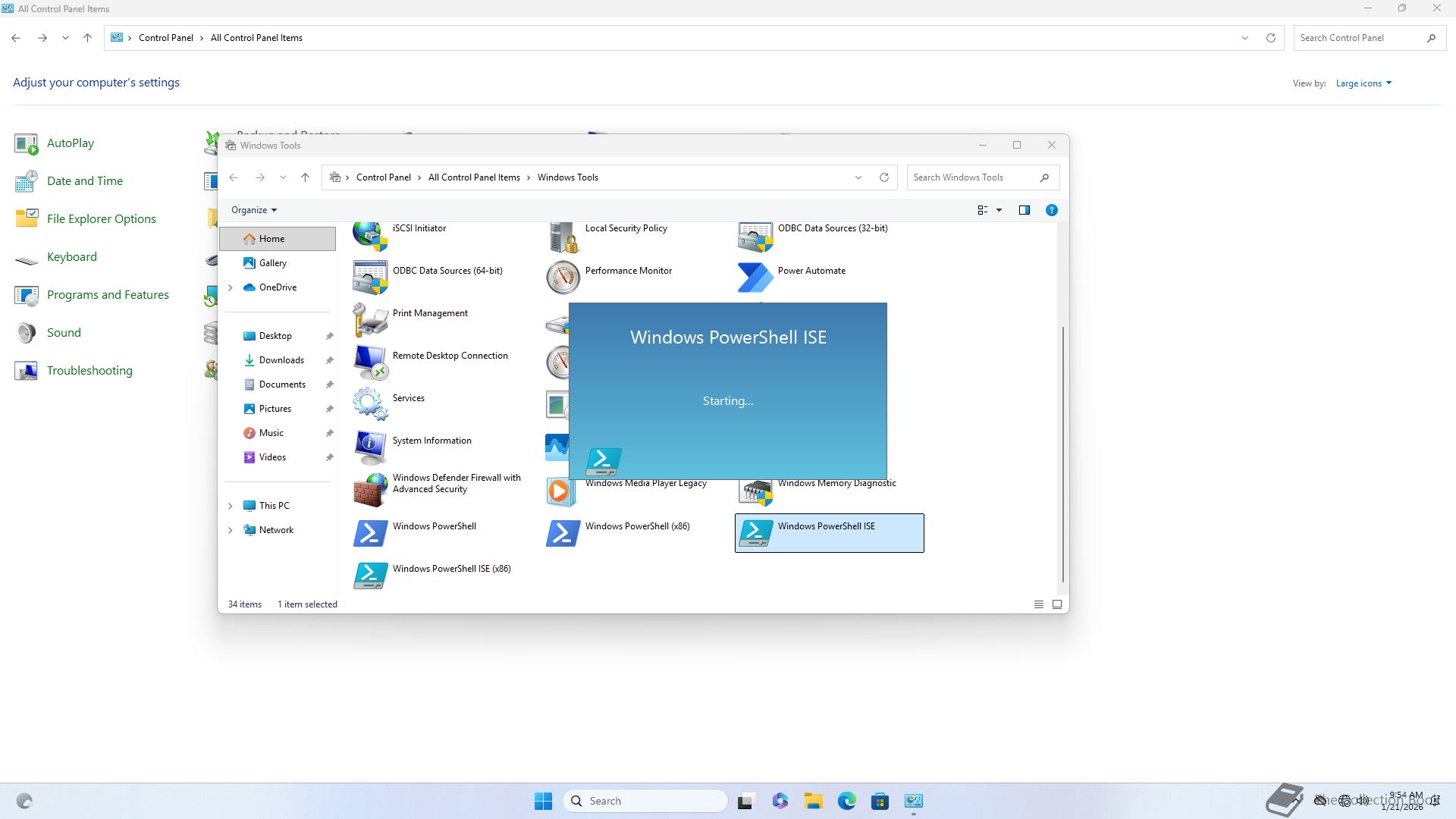Open the Services tool icon
The height and width of the screenshot is (819, 1456).
370,403
